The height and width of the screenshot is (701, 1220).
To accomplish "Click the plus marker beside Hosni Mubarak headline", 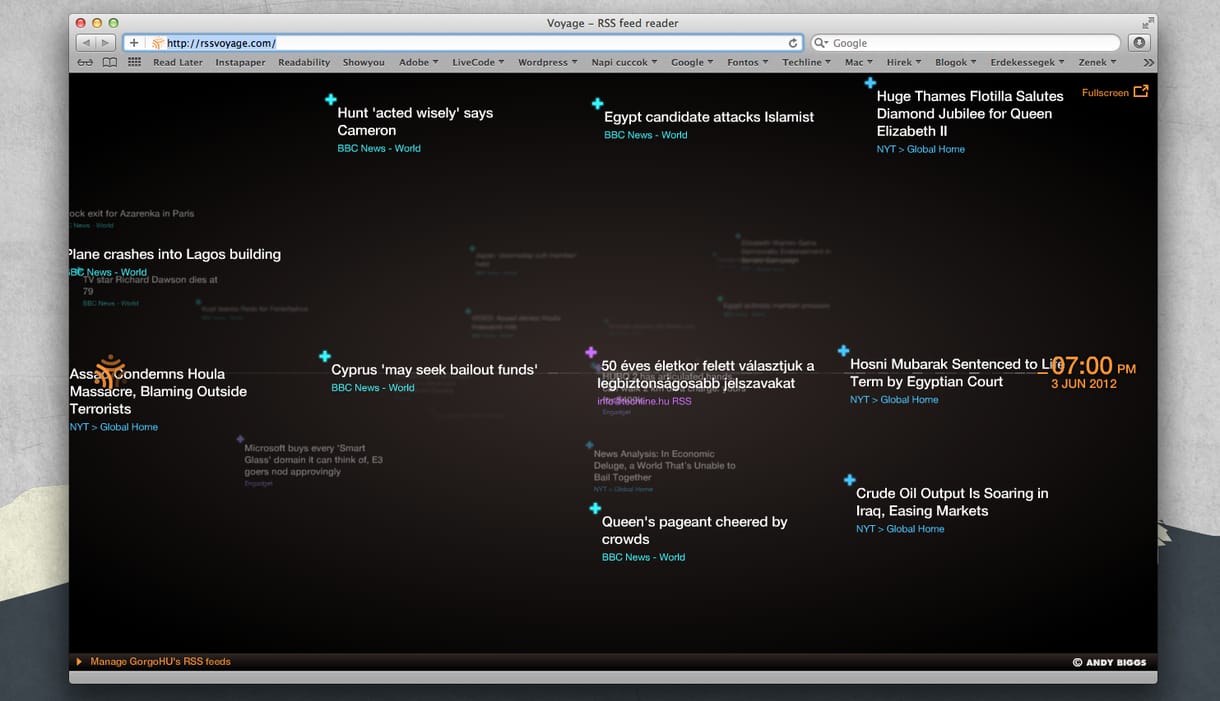I will 843,351.
